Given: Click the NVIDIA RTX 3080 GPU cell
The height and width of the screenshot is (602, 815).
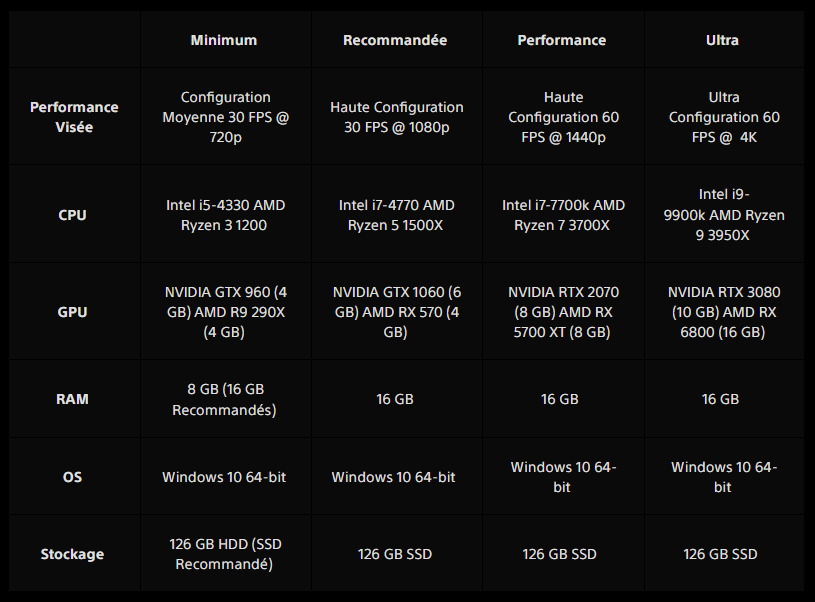Looking at the screenshot, I should [724, 312].
